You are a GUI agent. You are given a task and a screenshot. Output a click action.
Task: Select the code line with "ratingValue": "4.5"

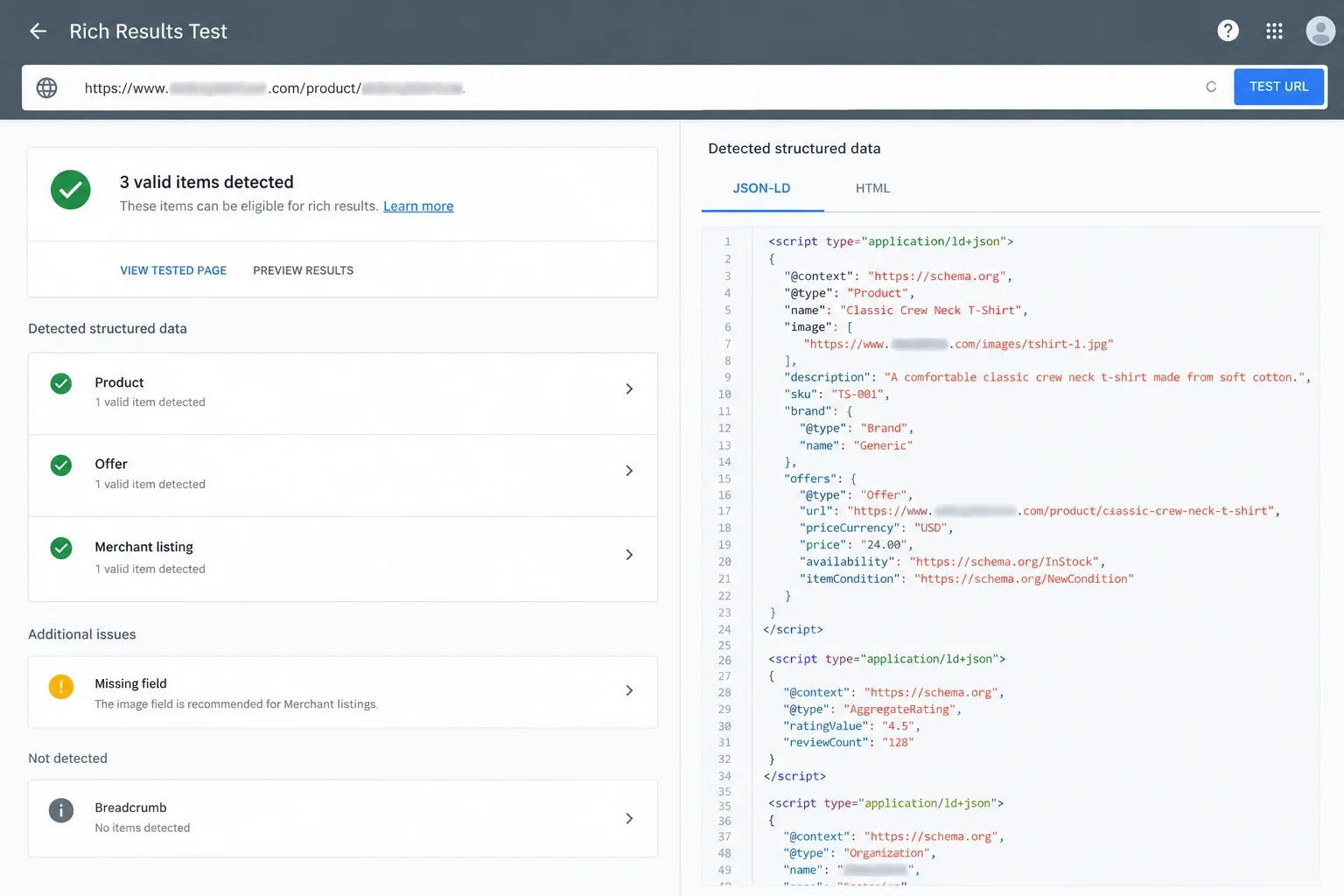click(x=851, y=725)
